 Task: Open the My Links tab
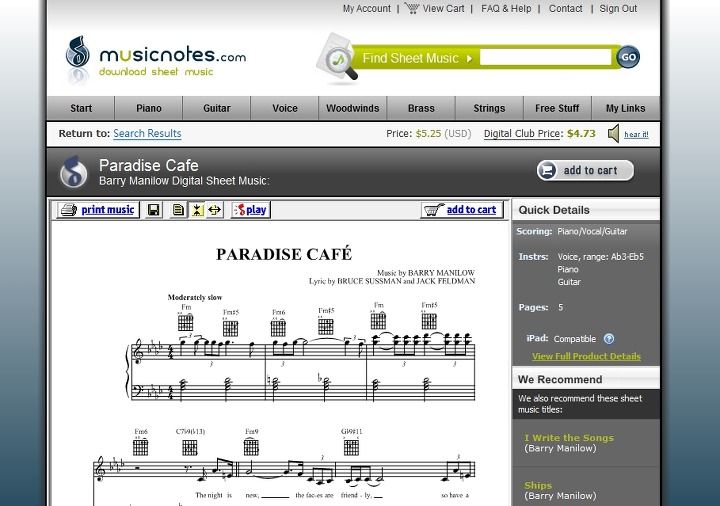pyautogui.click(x=625, y=108)
